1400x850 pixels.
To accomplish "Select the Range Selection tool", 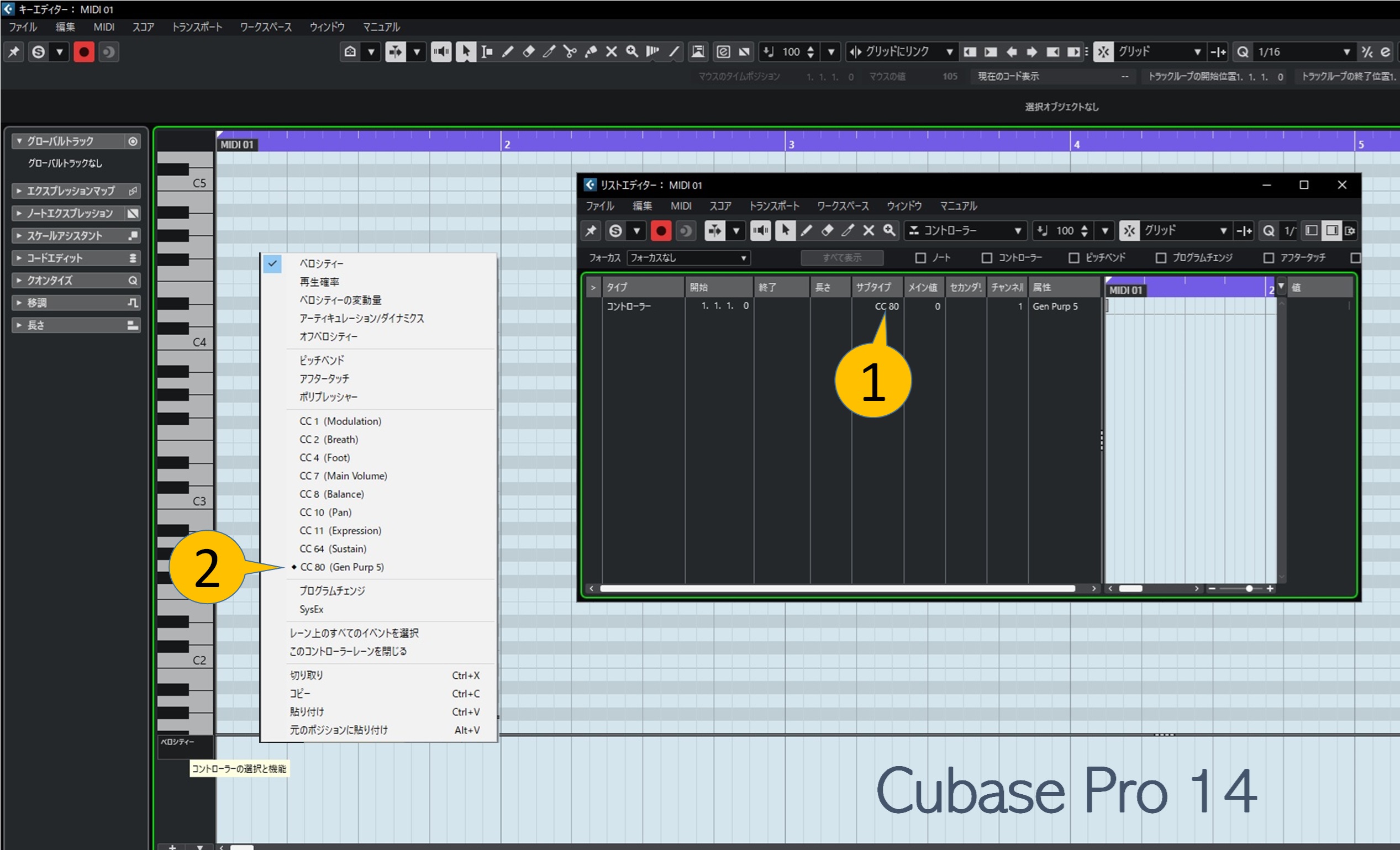I will coord(487,52).
